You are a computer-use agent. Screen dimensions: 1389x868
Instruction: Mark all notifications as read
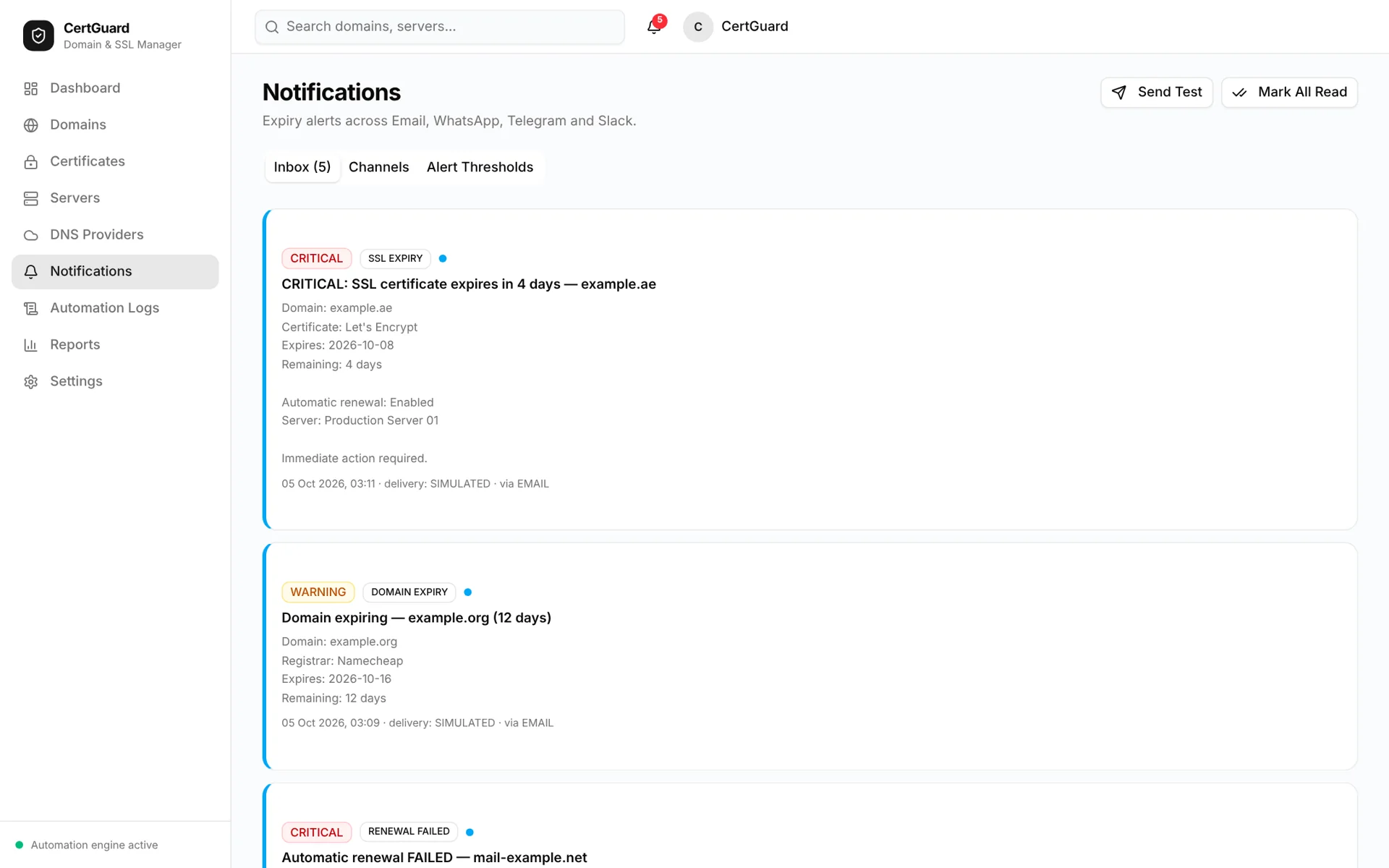coord(1289,93)
